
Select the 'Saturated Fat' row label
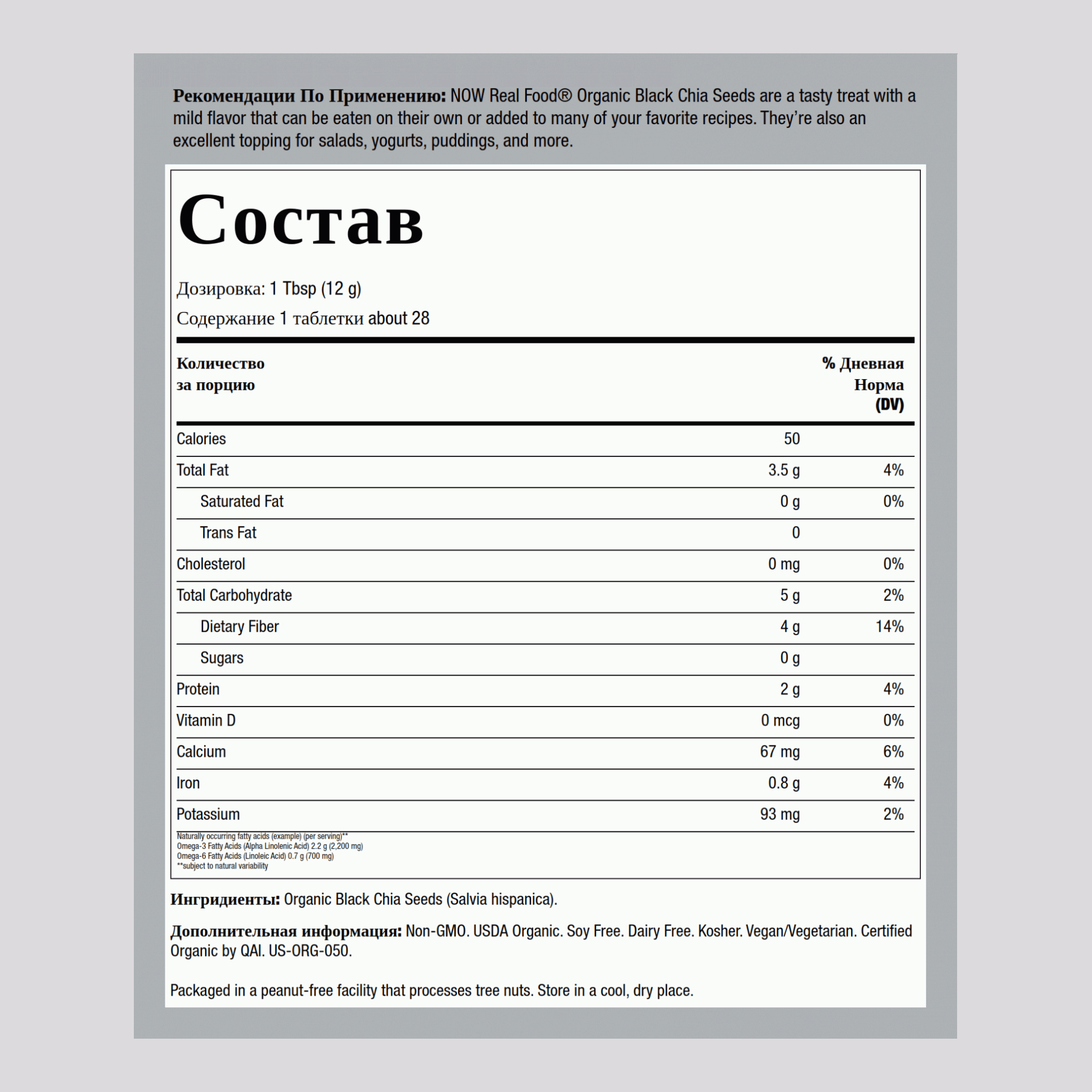[242, 501]
